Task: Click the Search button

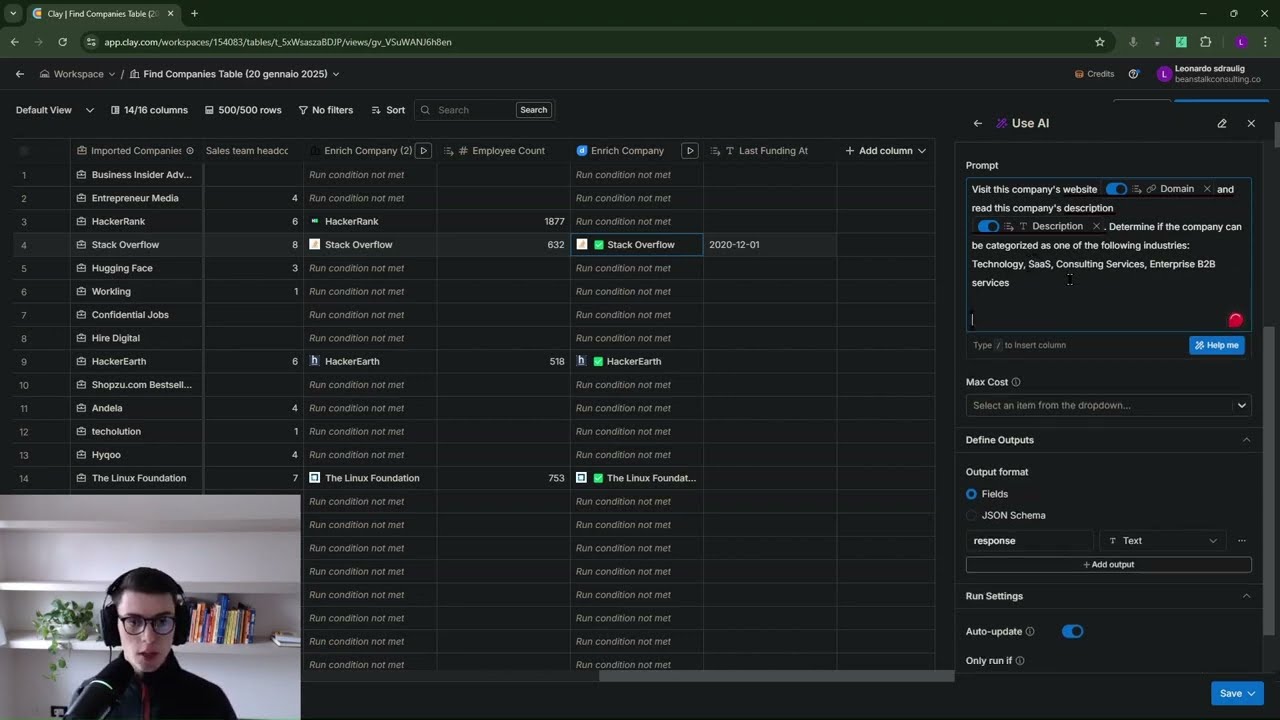Action: point(534,110)
